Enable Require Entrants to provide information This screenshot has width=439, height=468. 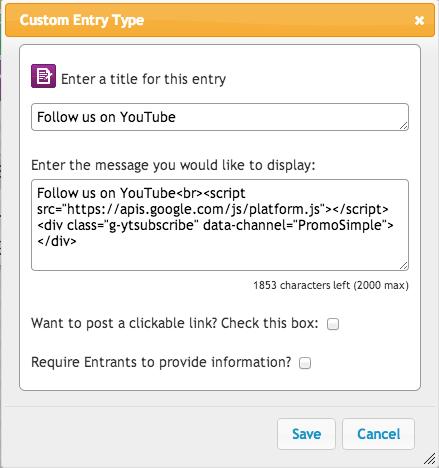[x=305, y=363]
